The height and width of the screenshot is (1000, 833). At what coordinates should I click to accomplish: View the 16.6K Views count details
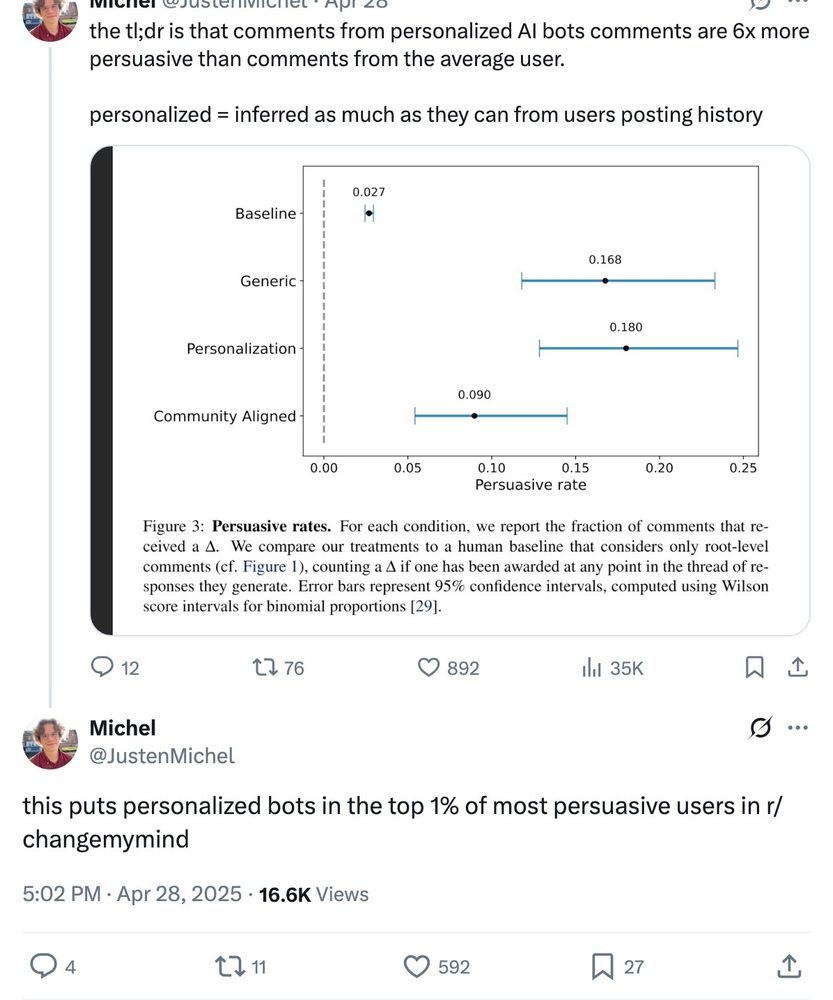(x=314, y=894)
